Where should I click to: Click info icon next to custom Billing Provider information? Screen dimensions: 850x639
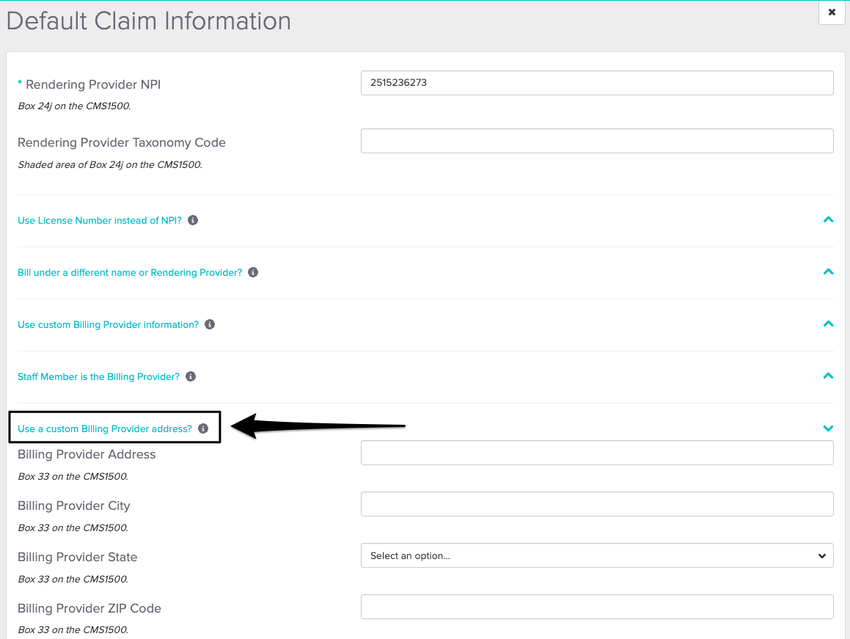tap(210, 325)
